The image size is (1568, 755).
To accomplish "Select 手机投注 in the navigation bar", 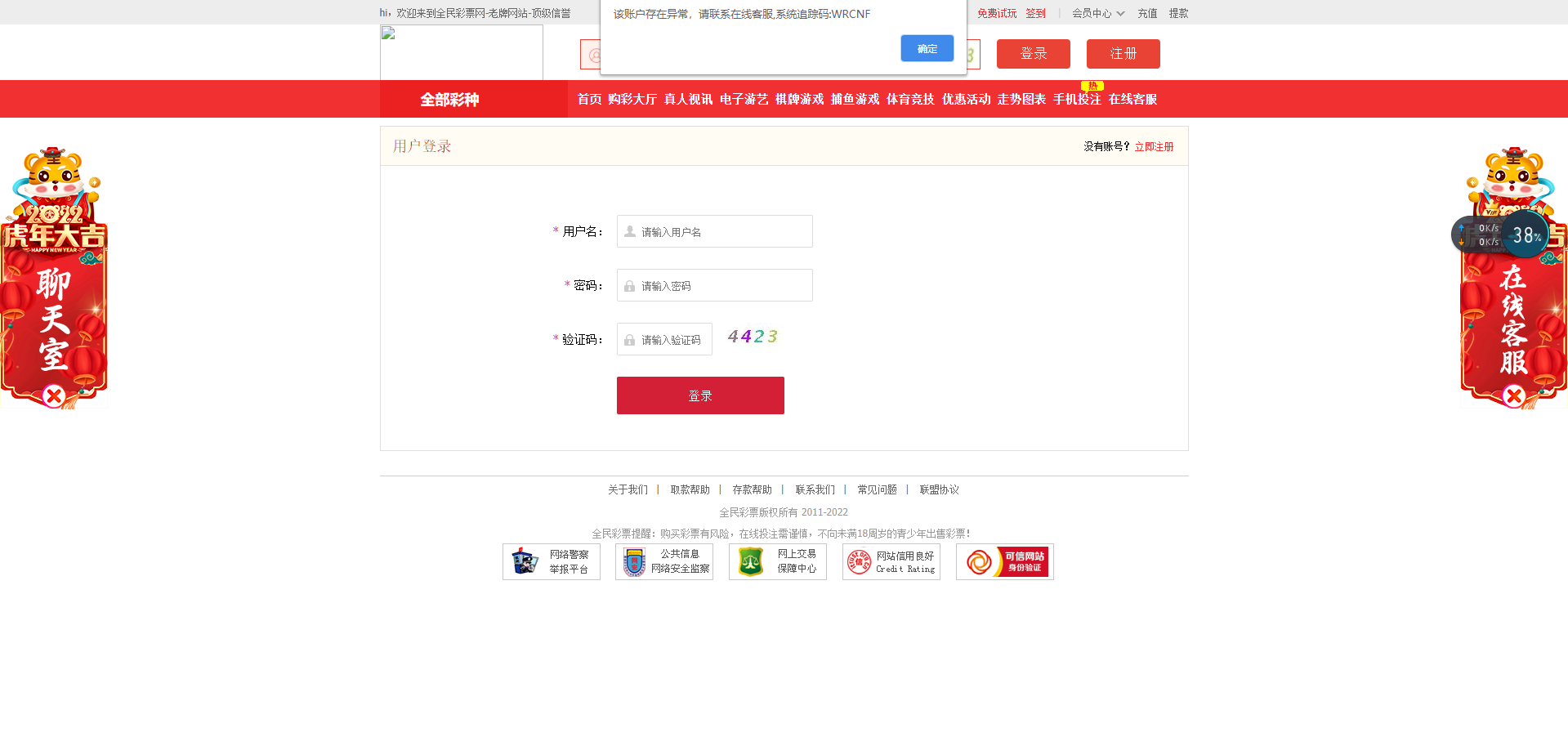I will pyautogui.click(x=1077, y=100).
